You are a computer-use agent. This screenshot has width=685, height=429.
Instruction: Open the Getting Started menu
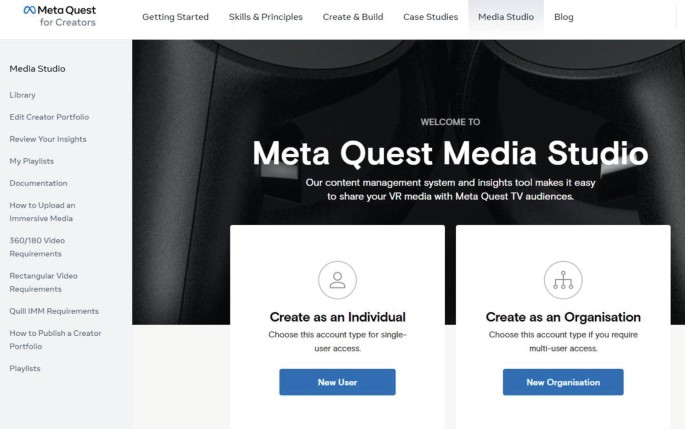click(x=176, y=17)
